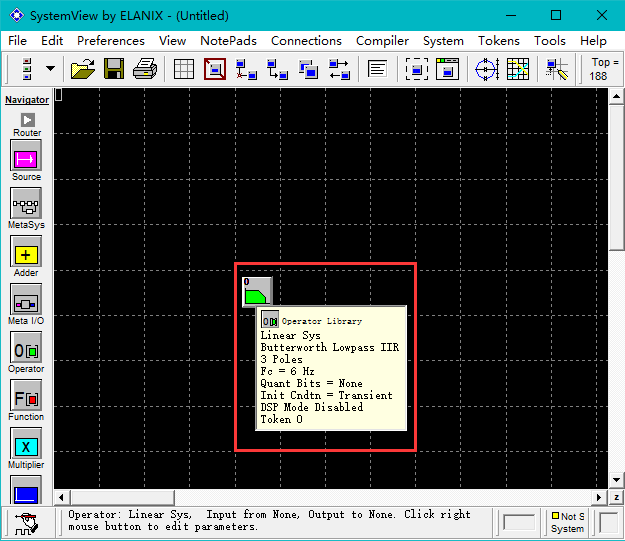This screenshot has width=625, height=541.
Task: Click the Save floppy disk icon
Action: [114, 69]
